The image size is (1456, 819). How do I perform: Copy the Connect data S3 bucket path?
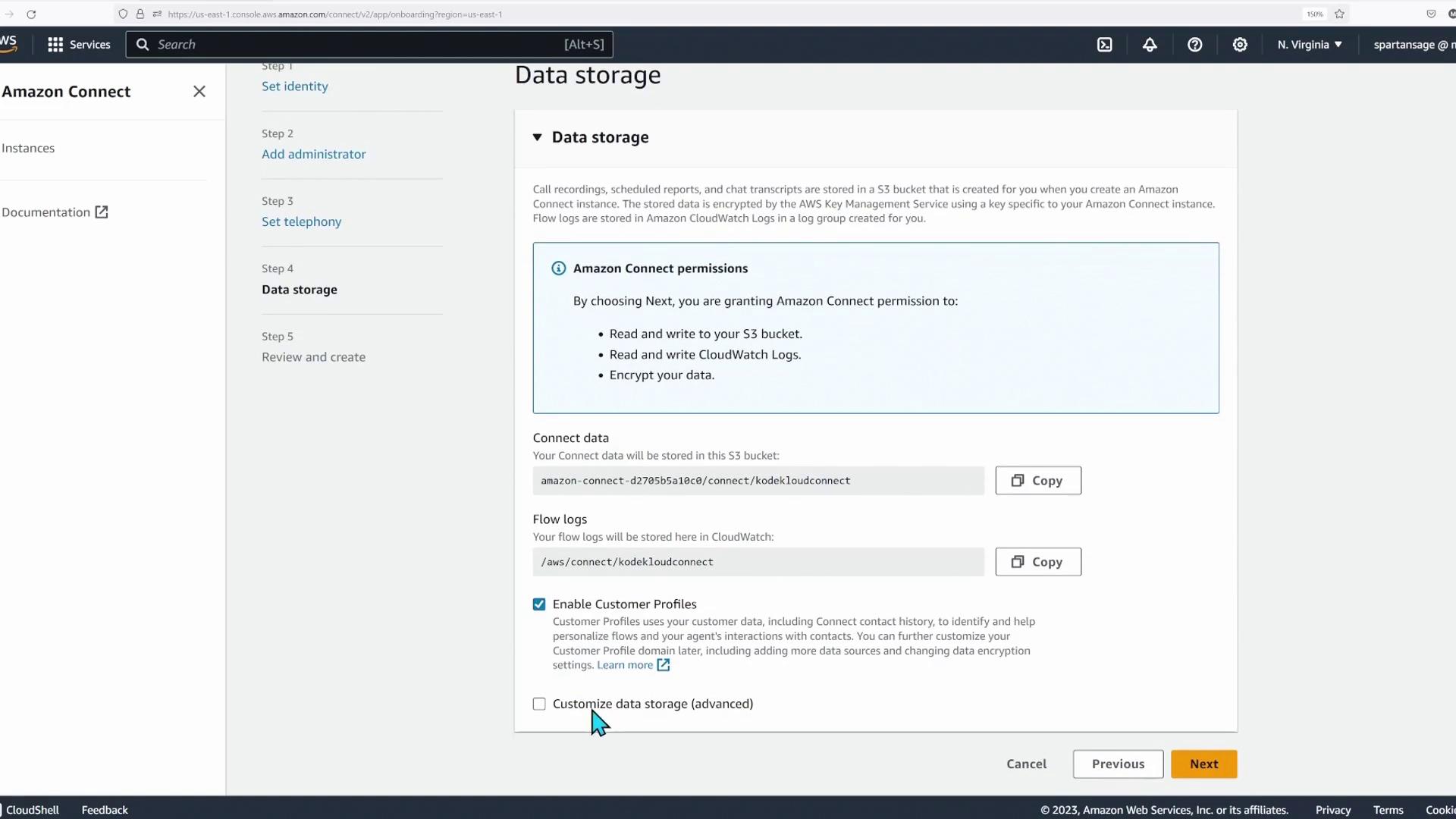pyautogui.click(x=1038, y=481)
